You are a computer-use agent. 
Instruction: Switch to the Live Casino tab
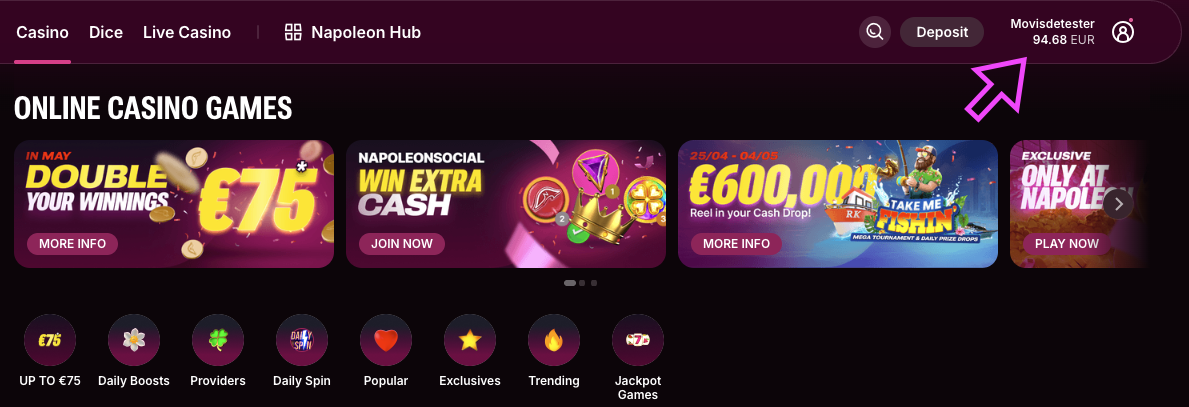click(187, 33)
